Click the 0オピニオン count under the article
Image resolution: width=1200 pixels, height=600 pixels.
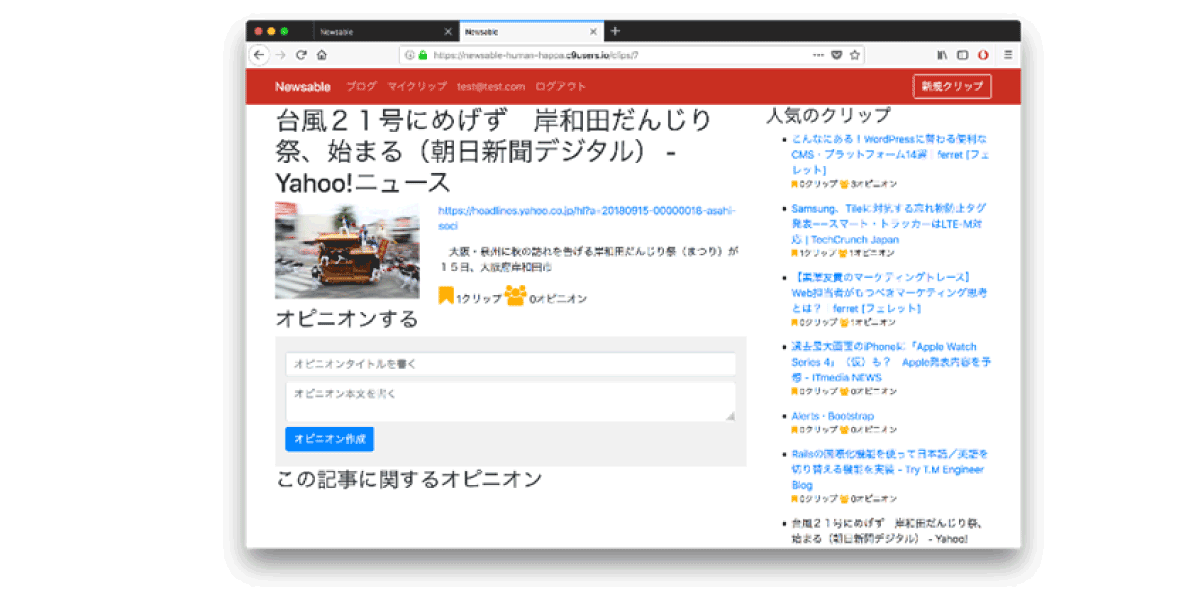(x=558, y=298)
